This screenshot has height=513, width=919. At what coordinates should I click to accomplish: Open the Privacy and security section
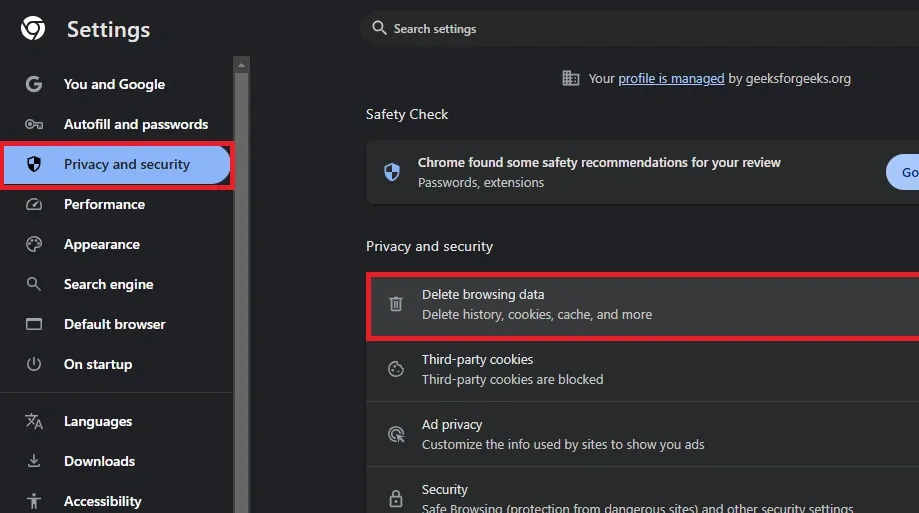click(x=126, y=165)
